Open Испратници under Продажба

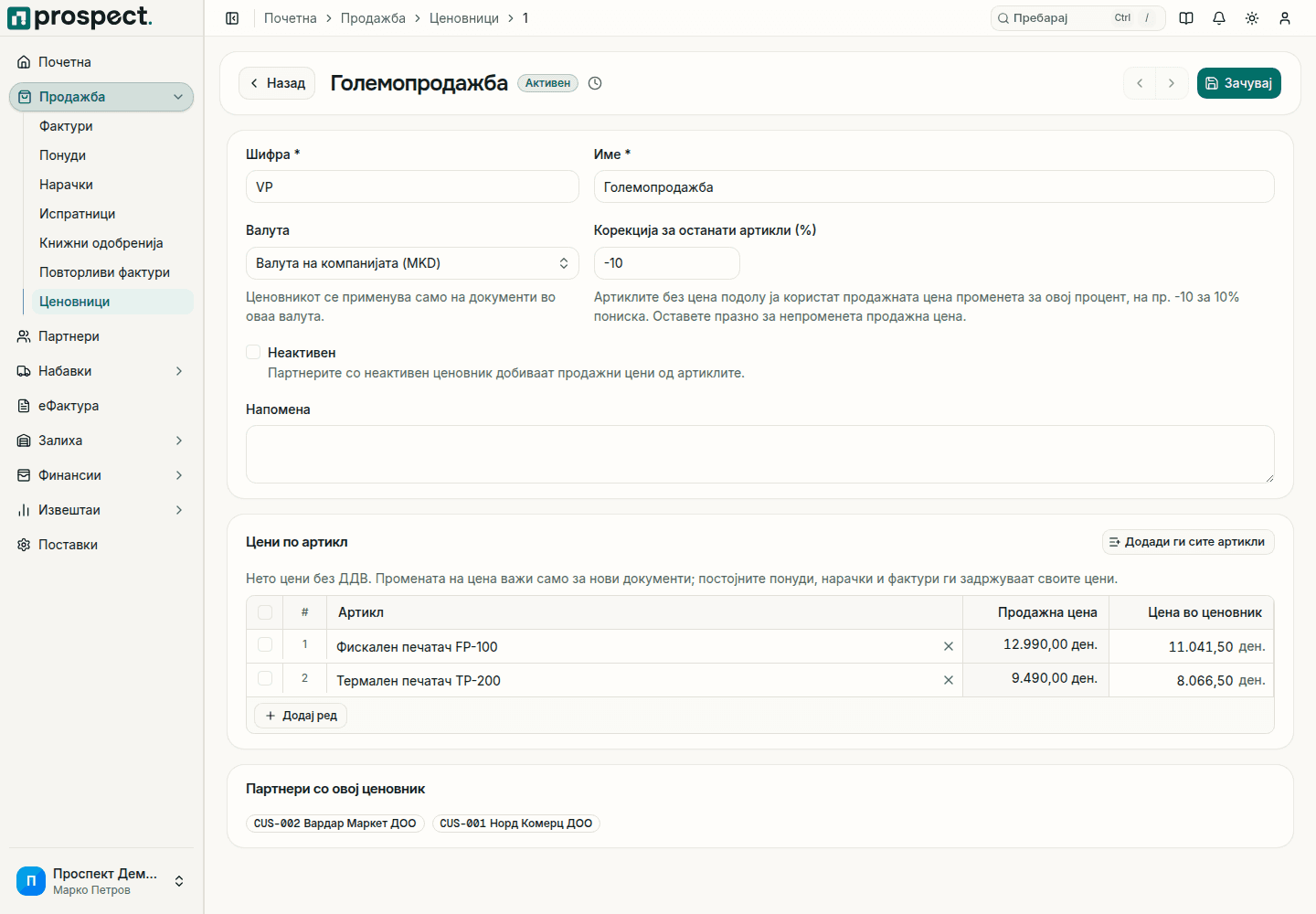112,214
